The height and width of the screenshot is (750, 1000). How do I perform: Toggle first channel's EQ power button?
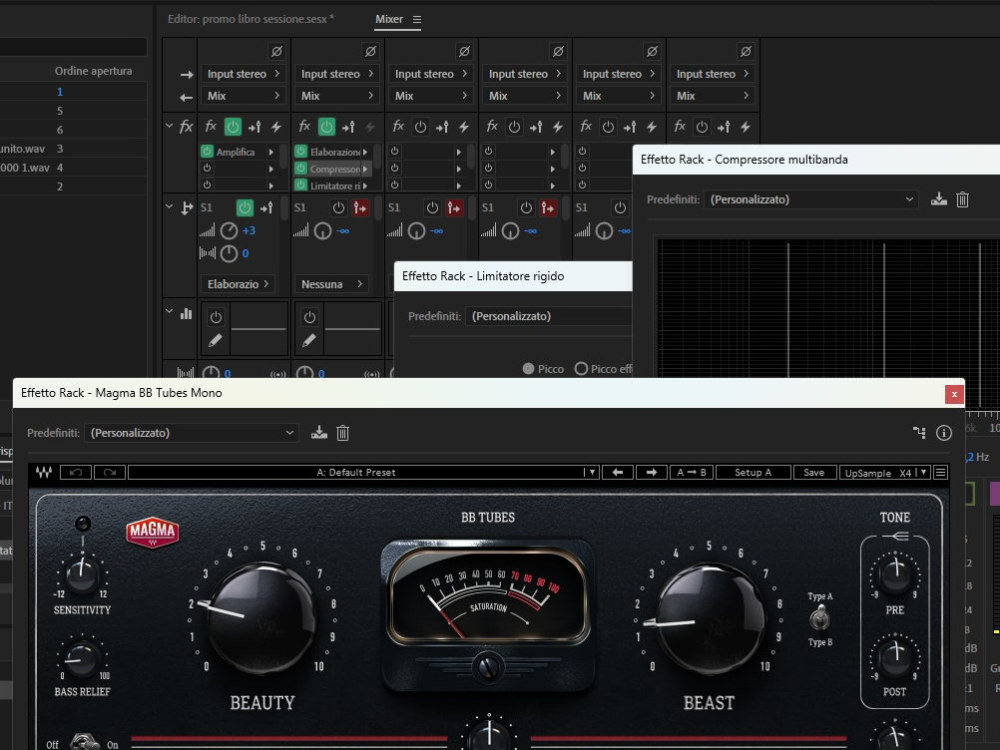coord(216,317)
